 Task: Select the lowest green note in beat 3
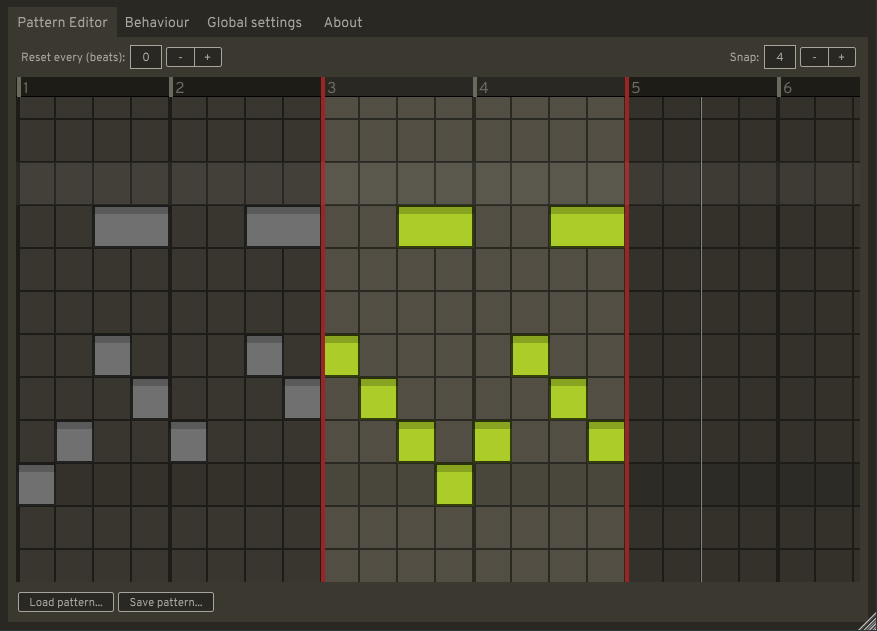(454, 485)
